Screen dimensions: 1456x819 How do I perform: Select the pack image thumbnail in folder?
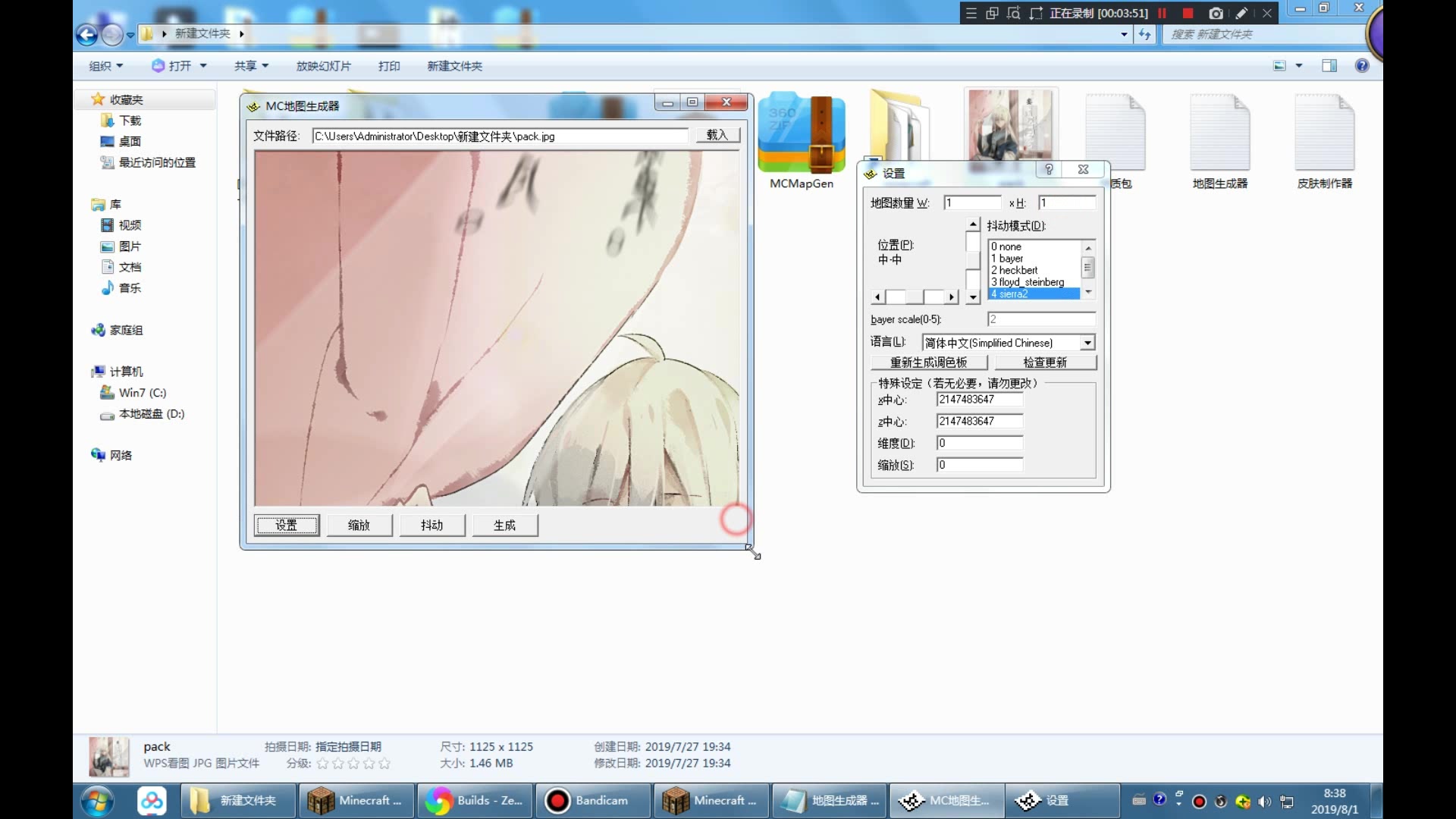1011,124
